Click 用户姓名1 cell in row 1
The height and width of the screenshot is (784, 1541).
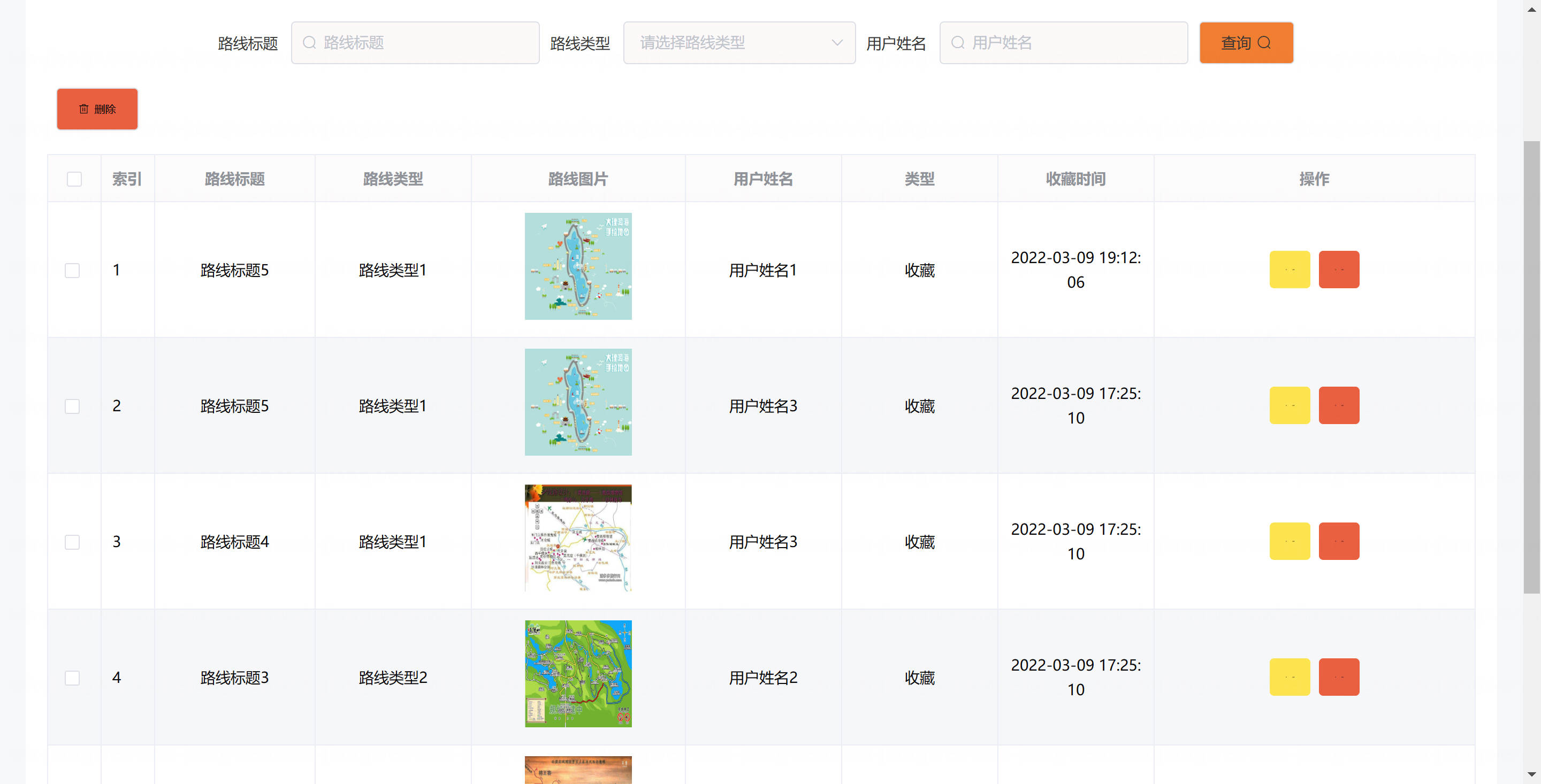762,270
